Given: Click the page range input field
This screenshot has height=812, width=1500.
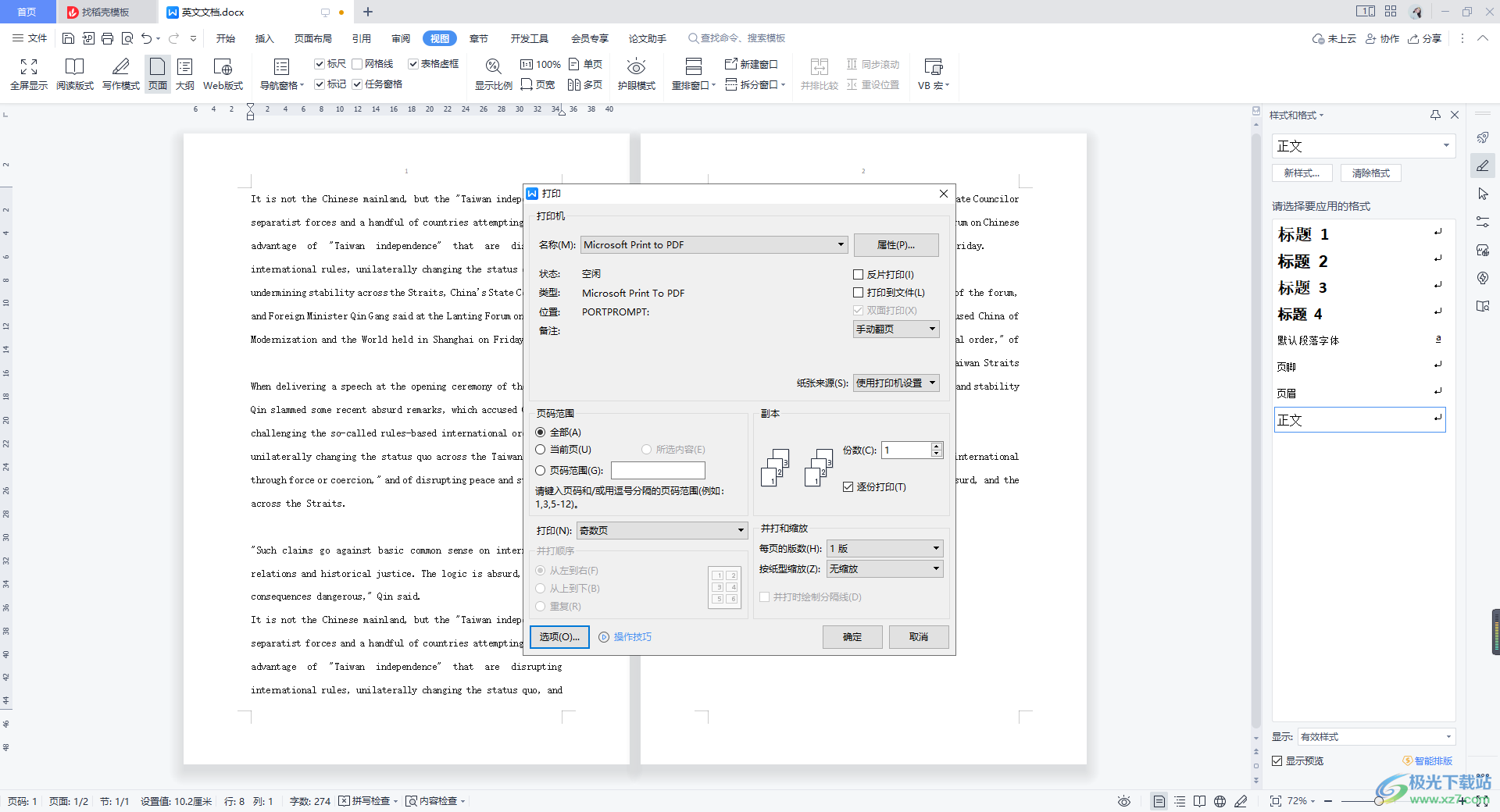Looking at the screenshot, I should [x=658, y=471].
